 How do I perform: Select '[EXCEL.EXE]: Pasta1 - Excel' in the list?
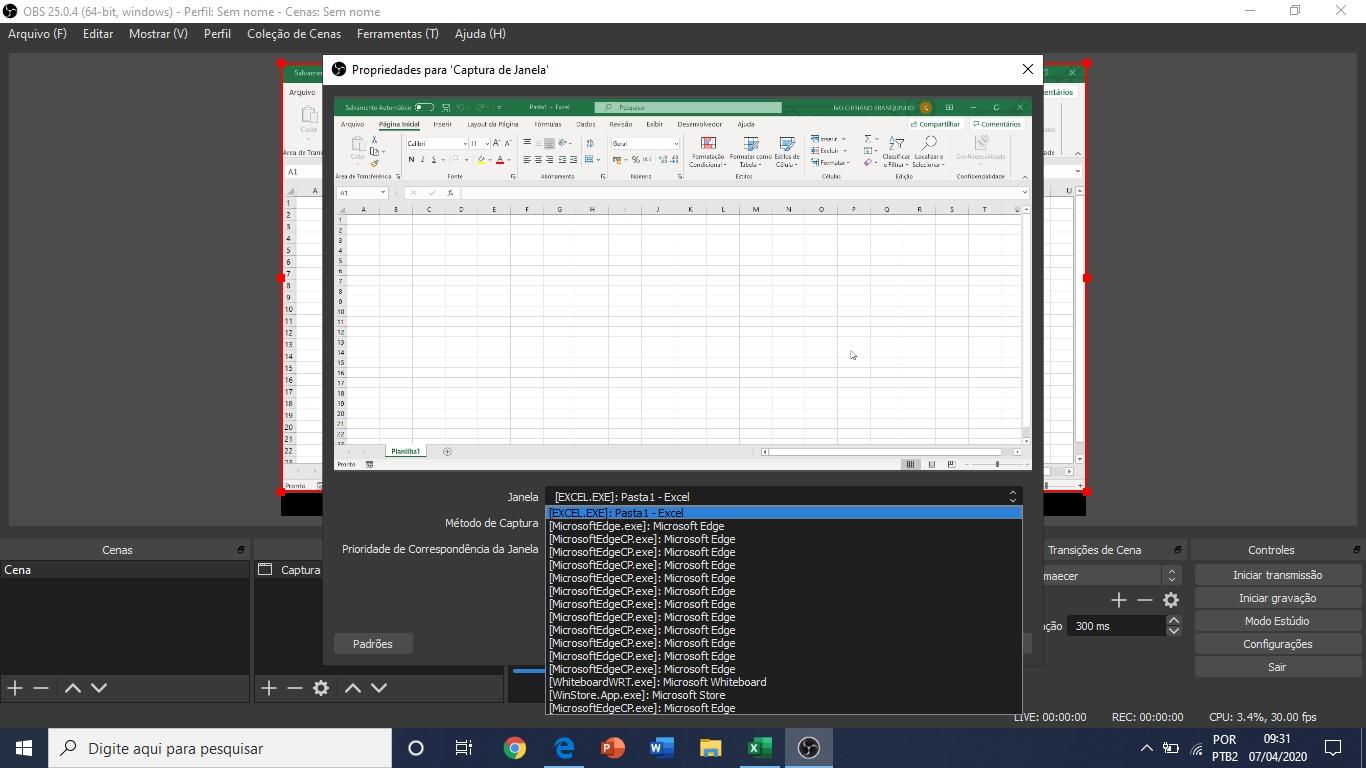coord(783,513)
